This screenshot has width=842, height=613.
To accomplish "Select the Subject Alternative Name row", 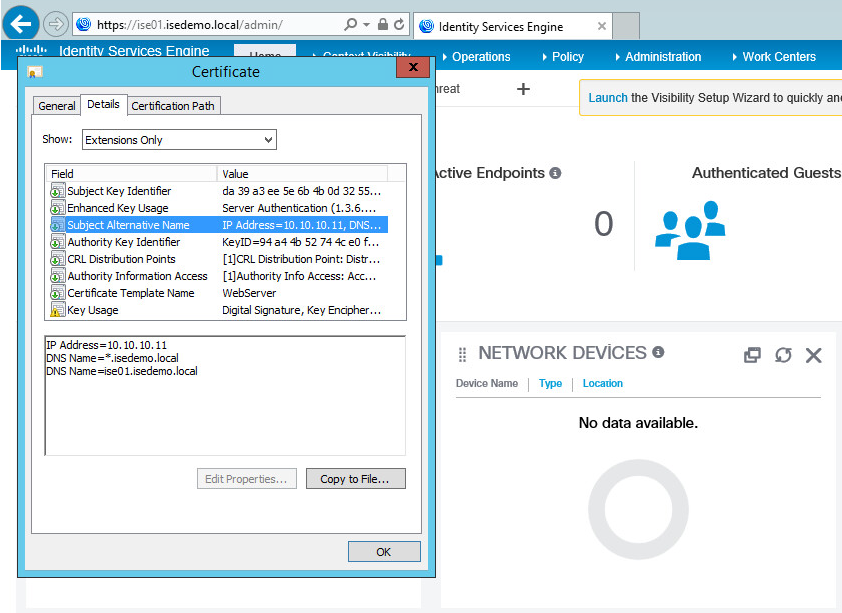I will pos(219,225).
